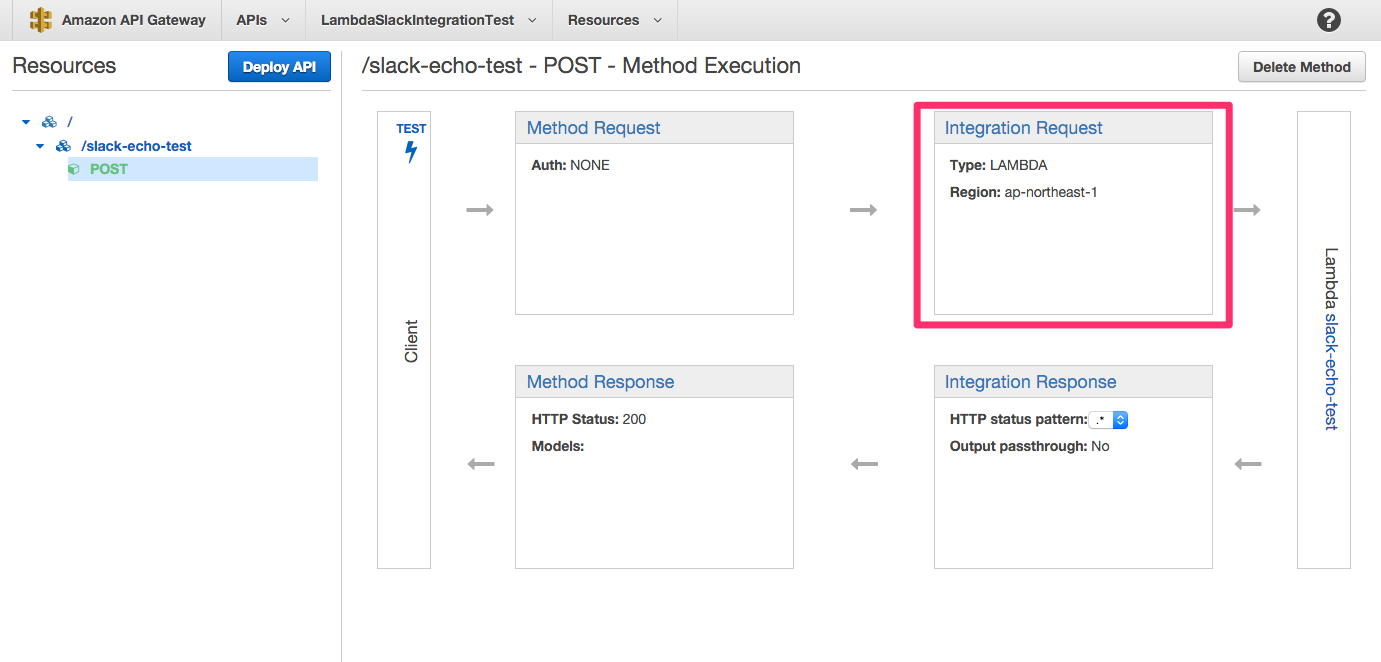Collapse the root resource tree arrow

pyautogui.click(x=26, y=122)
